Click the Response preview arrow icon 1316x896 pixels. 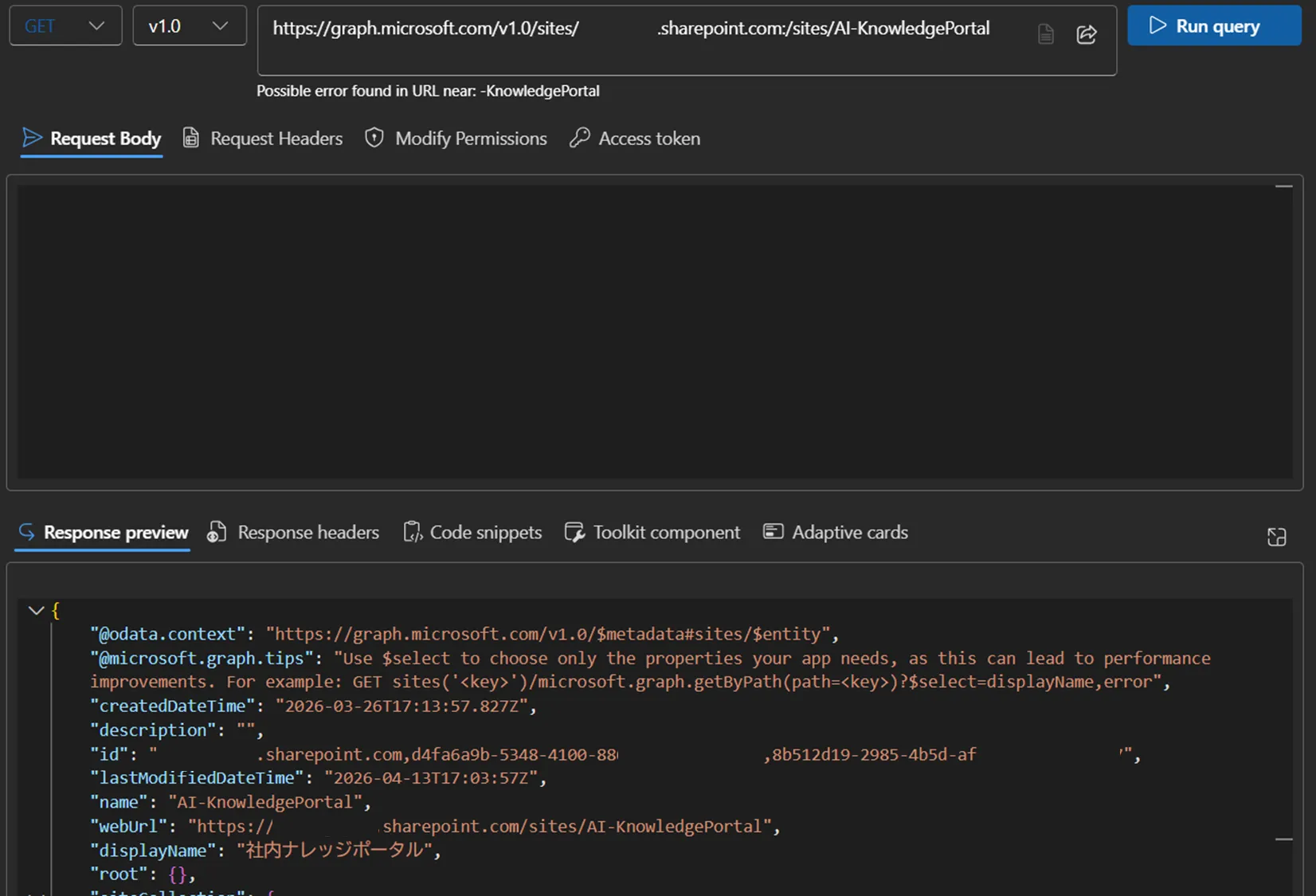26,531
